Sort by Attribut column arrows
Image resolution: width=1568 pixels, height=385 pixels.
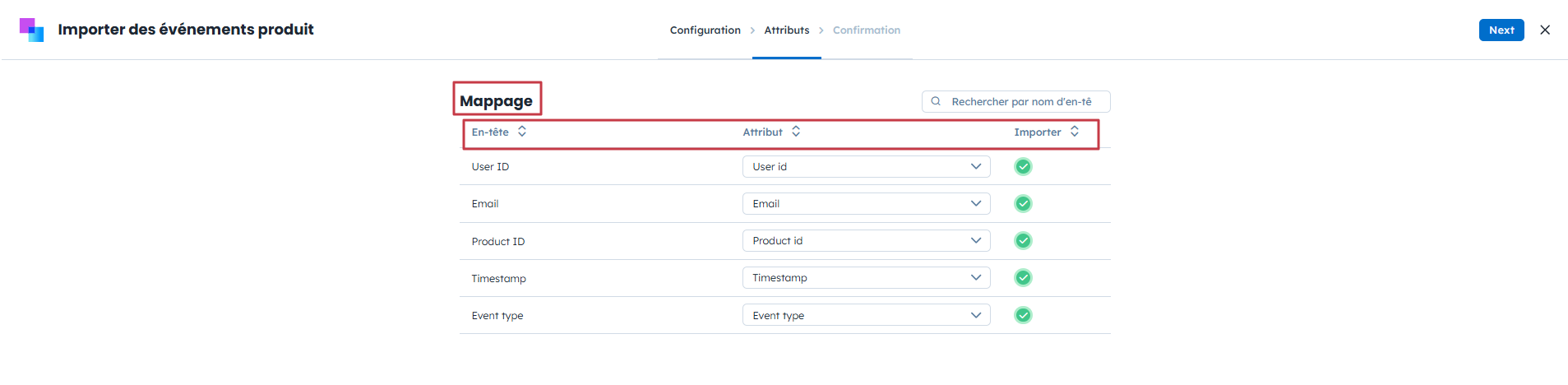click(796, 132)
